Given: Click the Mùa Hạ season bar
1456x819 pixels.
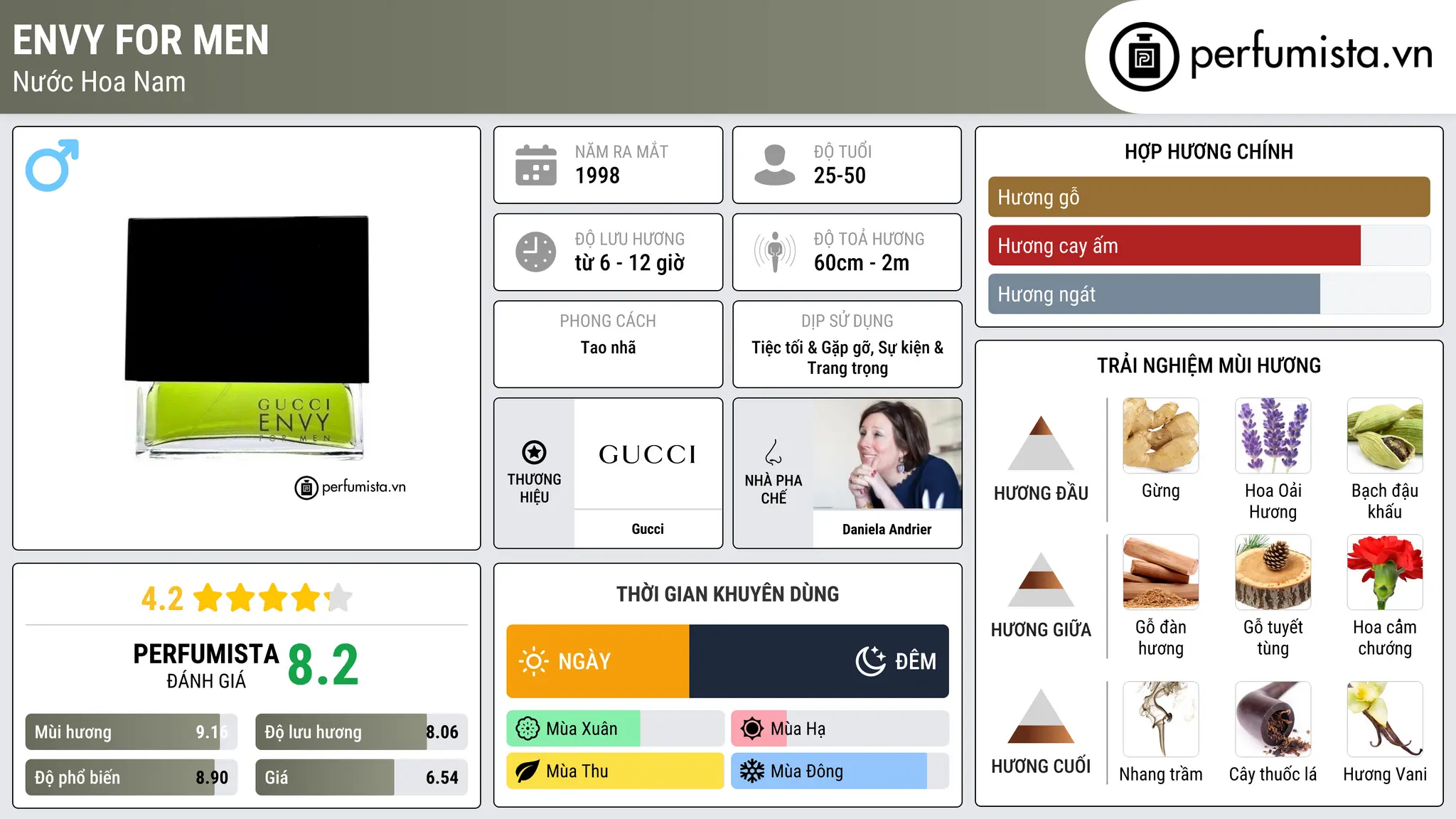Looking at the screenshot, I should coord(840,729).
